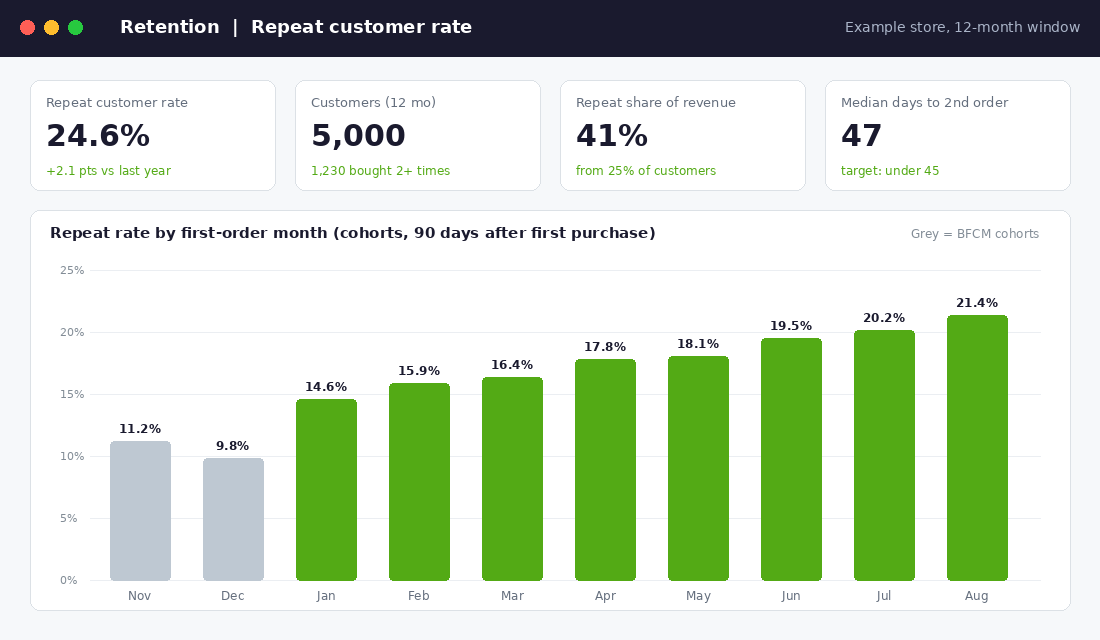
Task: Click the 10% y-axis tick label
Action: (x=72, y=456)
